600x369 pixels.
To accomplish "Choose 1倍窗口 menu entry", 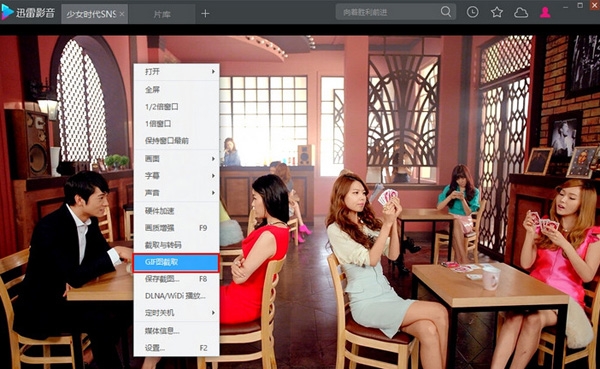I will tap(176, 124).
